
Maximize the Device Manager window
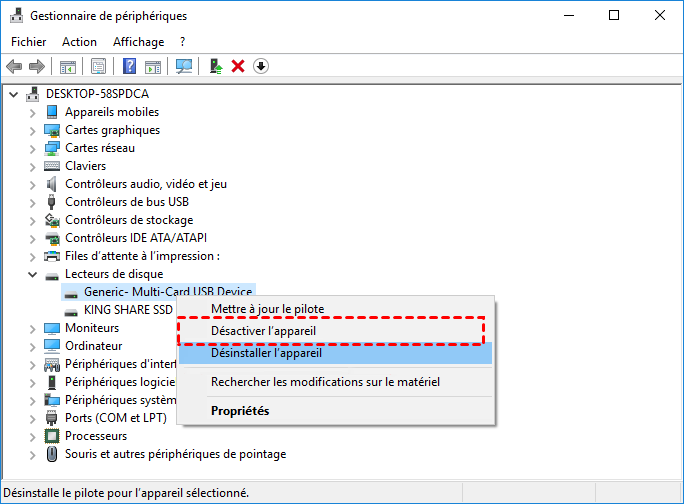coord(614,15)
